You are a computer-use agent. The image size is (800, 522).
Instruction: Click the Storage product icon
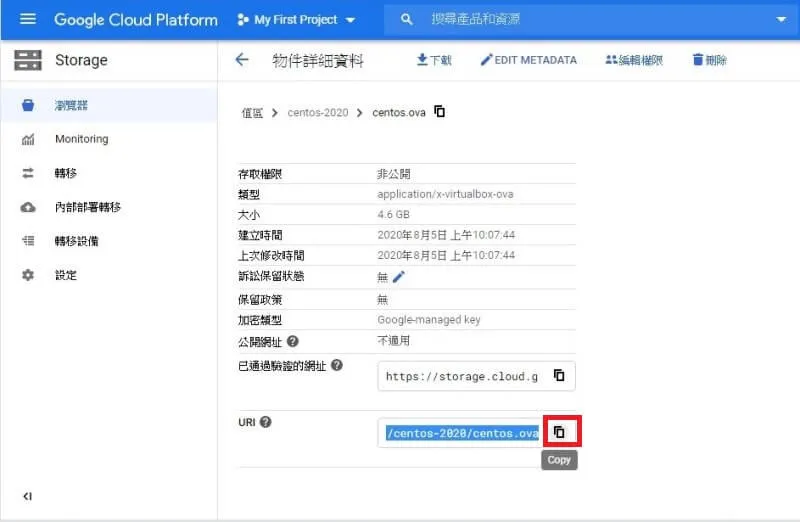[x=28, y=60]
